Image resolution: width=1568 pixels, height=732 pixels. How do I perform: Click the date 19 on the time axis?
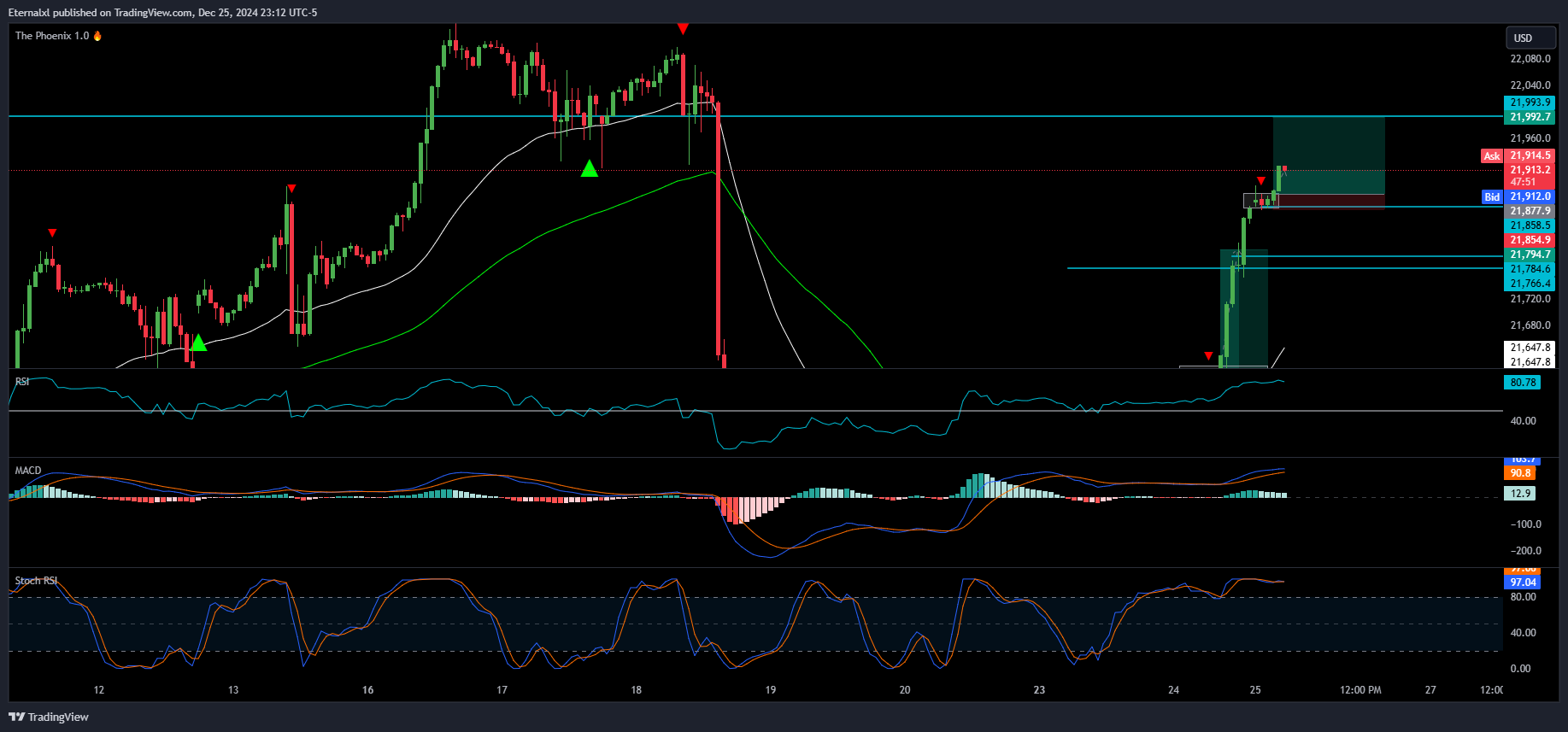point(771,690)
